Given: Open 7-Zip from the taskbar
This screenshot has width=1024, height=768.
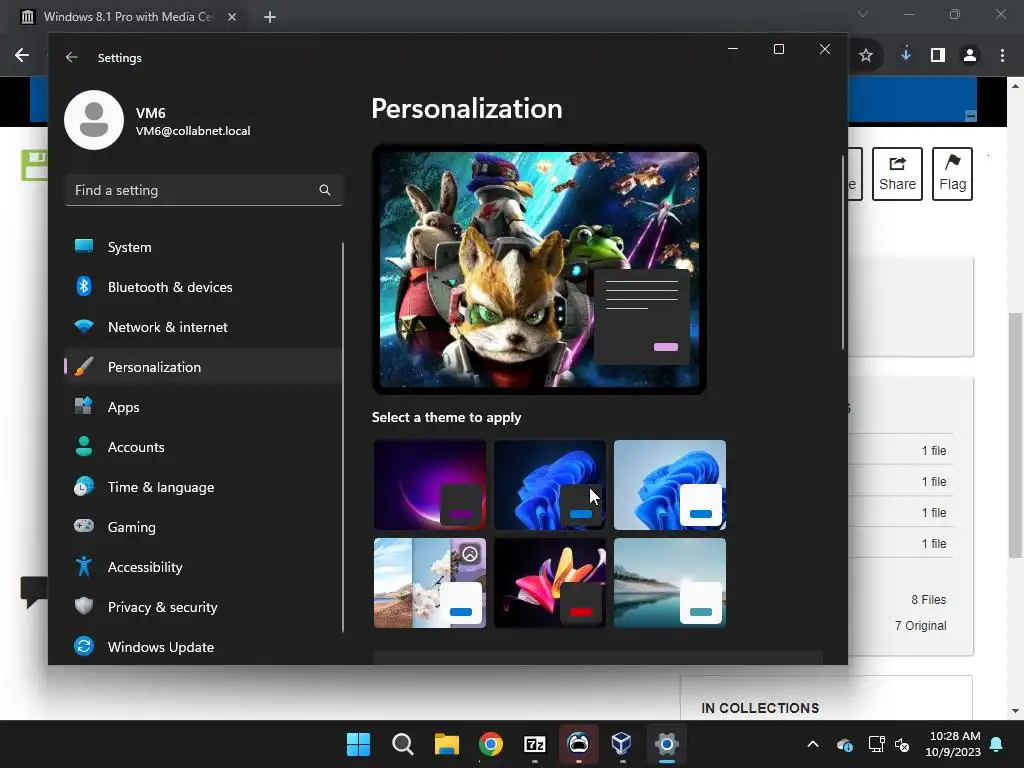Looking at the screenshot, I should [x=535, y=744].
